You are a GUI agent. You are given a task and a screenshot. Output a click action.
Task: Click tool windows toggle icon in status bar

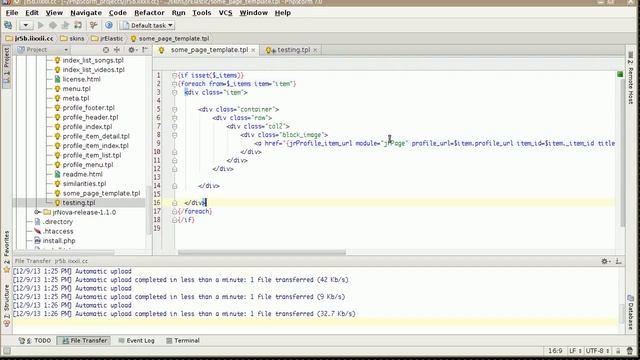pyautogui.click(x=7, y=351)
